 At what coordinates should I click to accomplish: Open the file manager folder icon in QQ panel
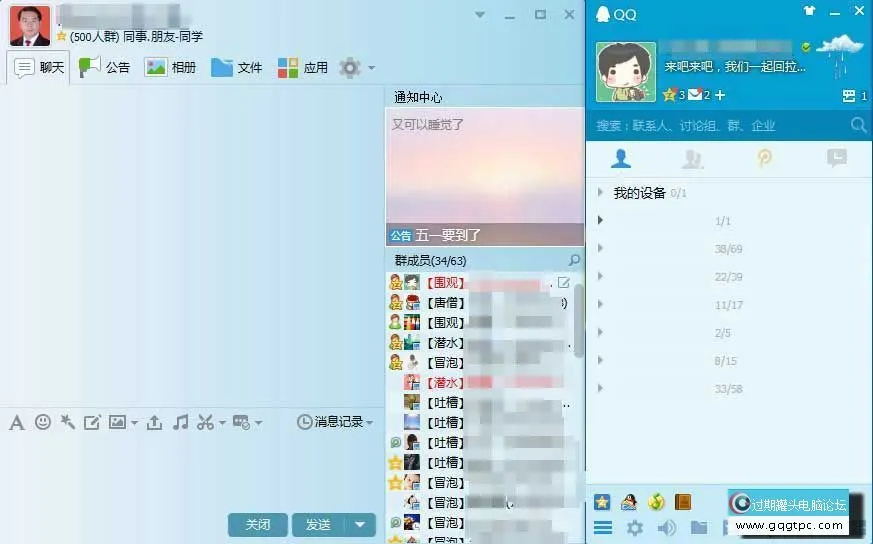(699, 527)
